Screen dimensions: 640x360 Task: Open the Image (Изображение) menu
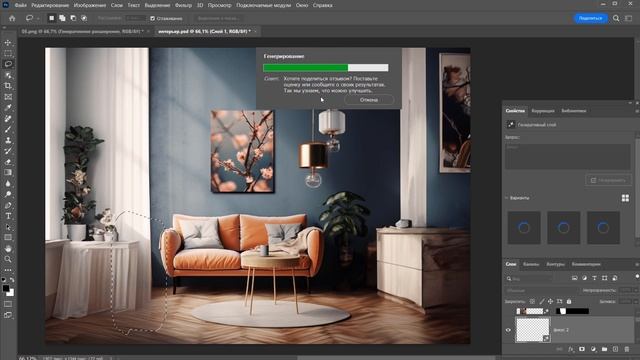tap(89, 5)
